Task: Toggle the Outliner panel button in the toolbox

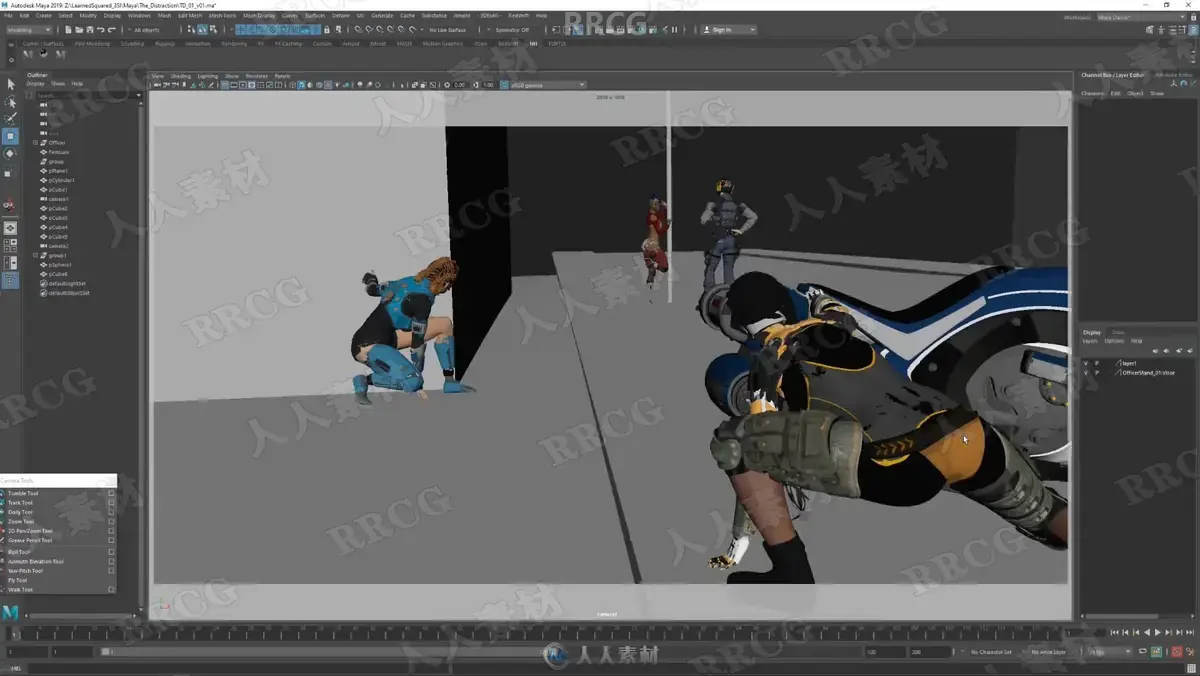Action: coord(10,281)
